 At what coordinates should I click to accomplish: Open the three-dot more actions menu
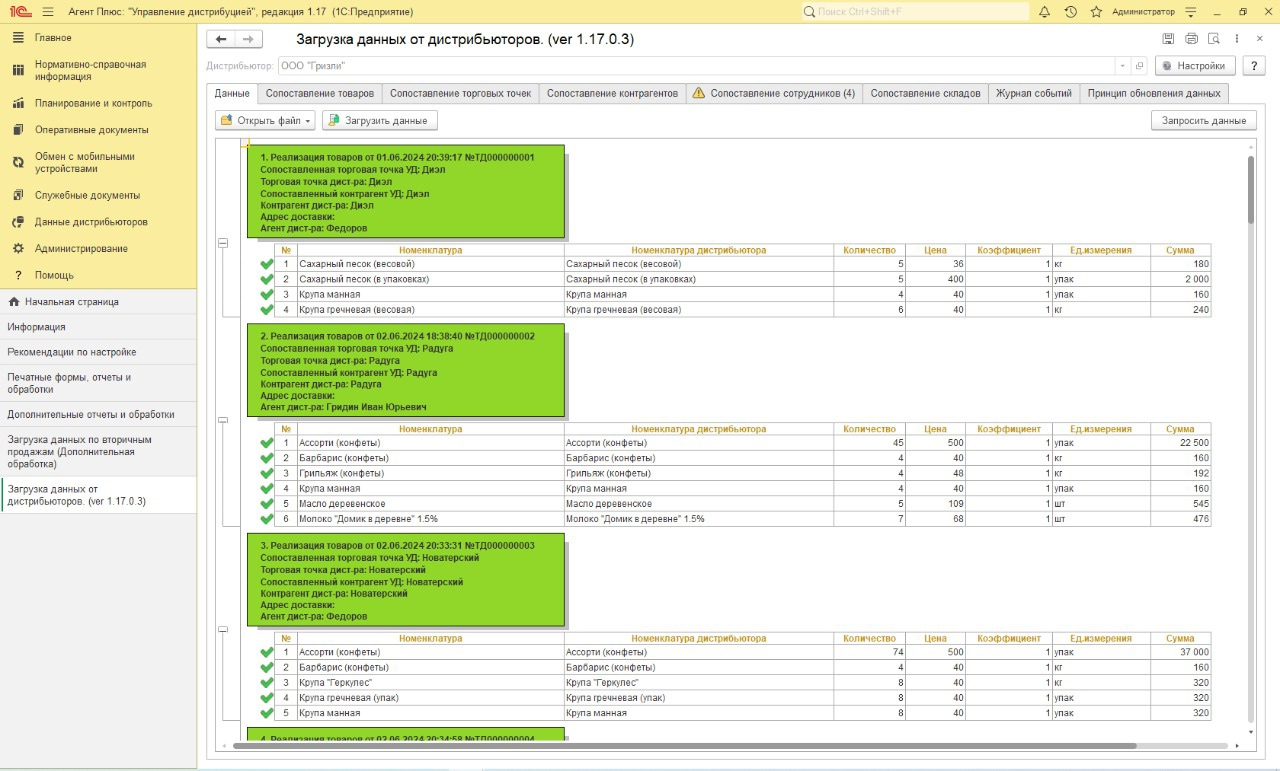[1238, 39]
